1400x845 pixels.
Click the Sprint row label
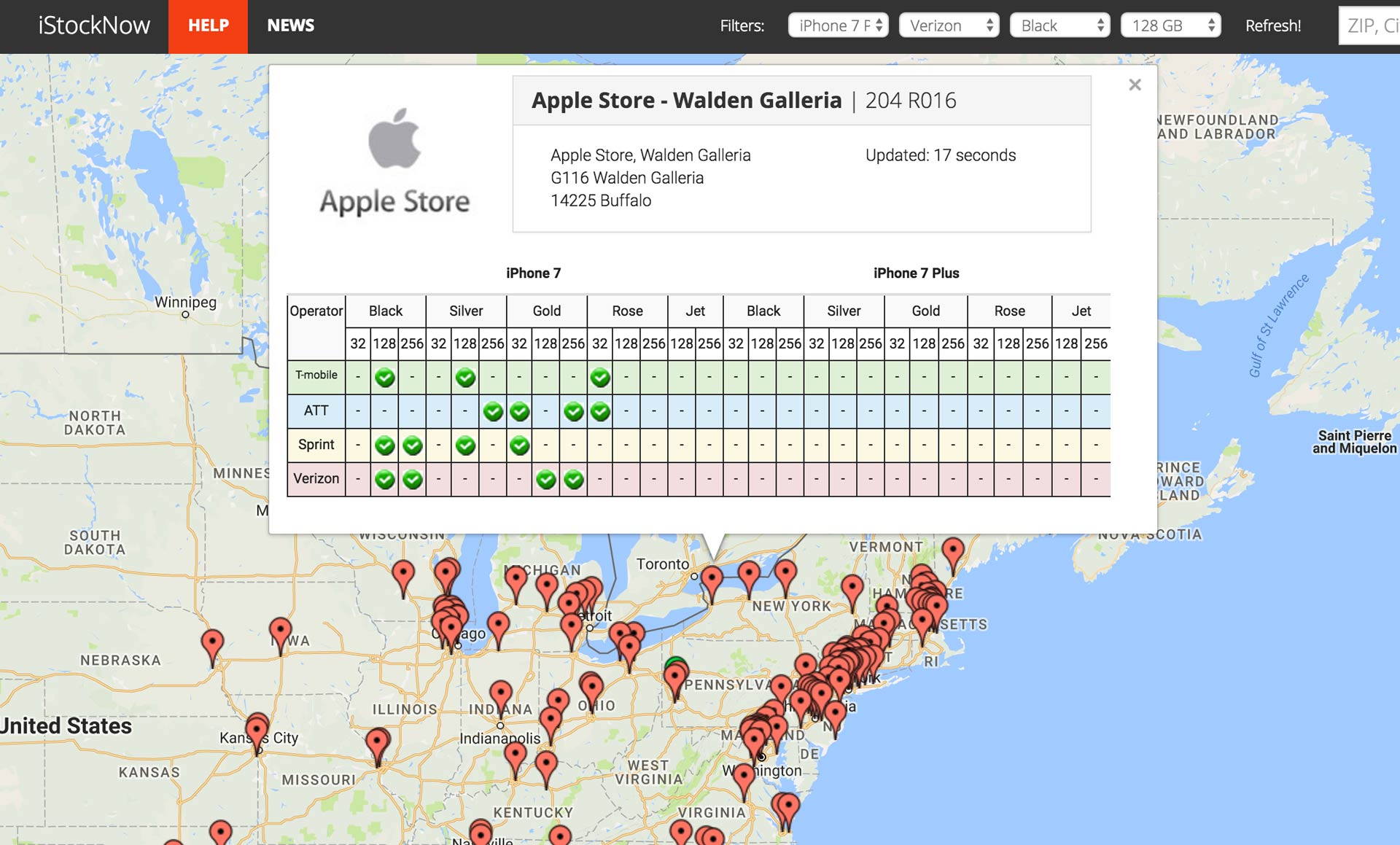click(316, 444)
